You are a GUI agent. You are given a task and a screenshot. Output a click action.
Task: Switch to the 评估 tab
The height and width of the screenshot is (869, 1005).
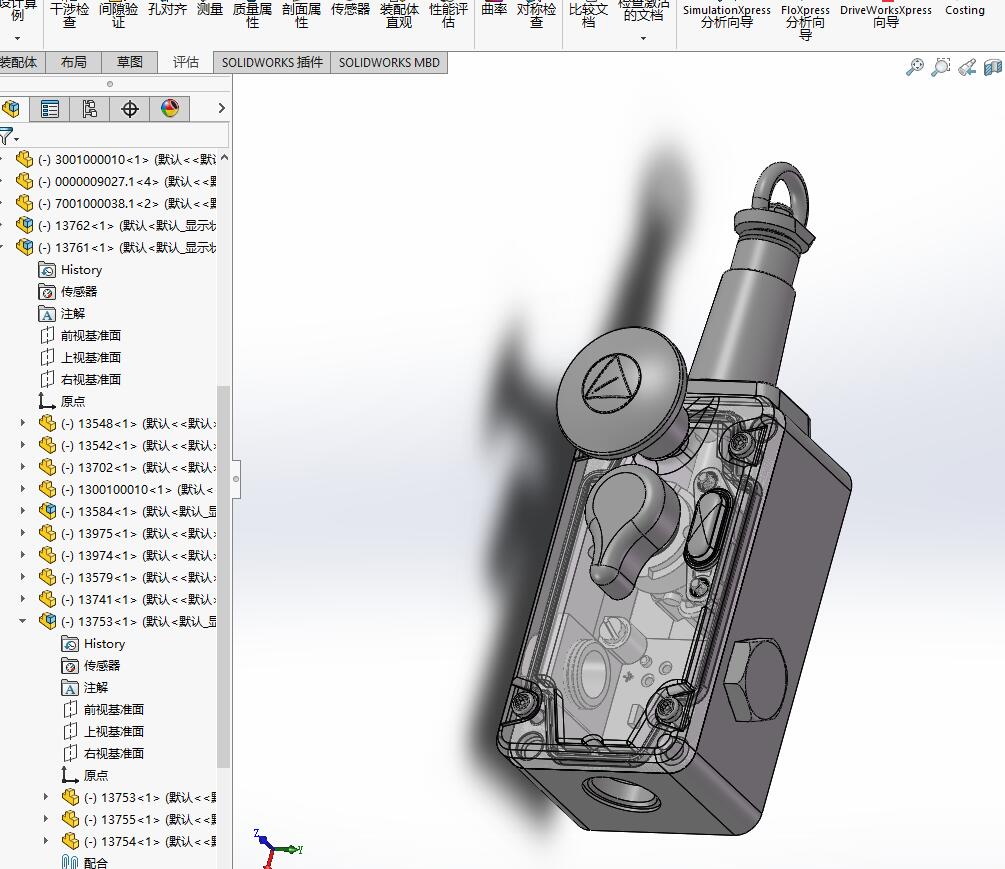tap(186, 62)
